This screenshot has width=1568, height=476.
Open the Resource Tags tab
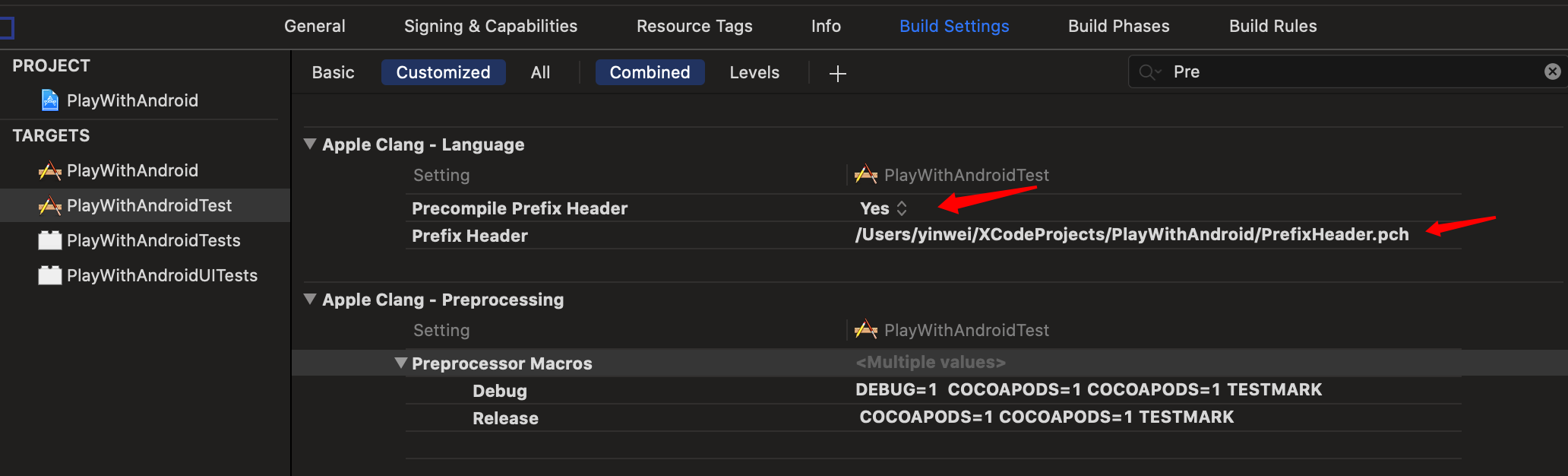tap(694, 26)
